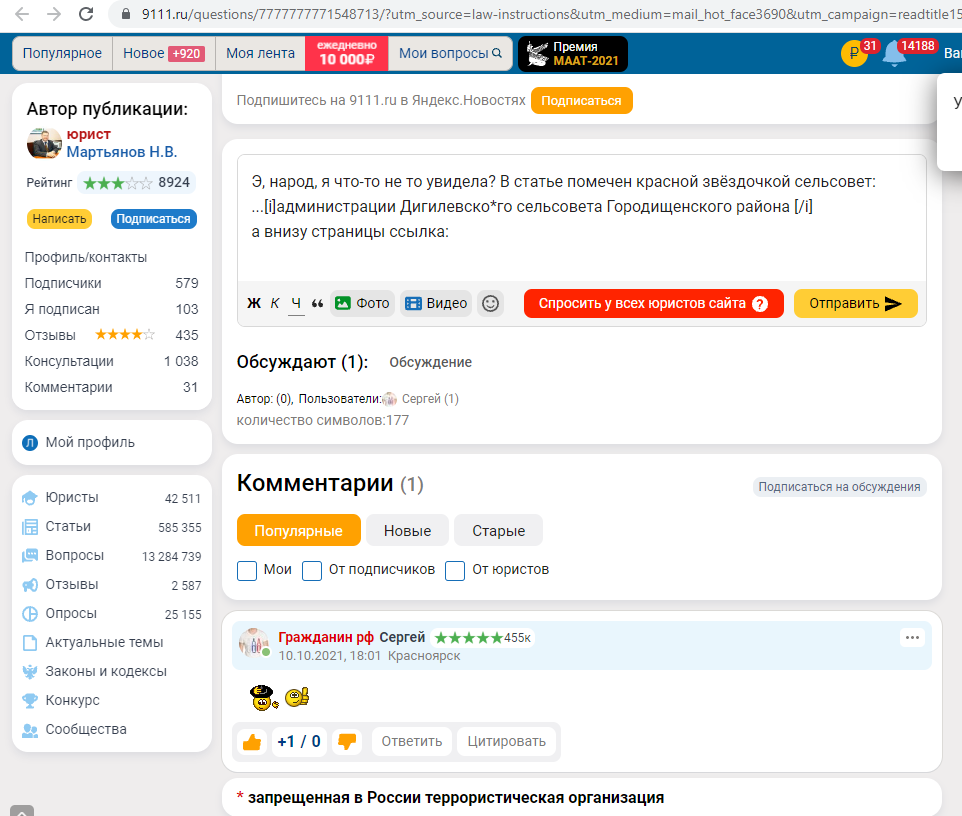Reload the page in browser

(x=87, y=14)
